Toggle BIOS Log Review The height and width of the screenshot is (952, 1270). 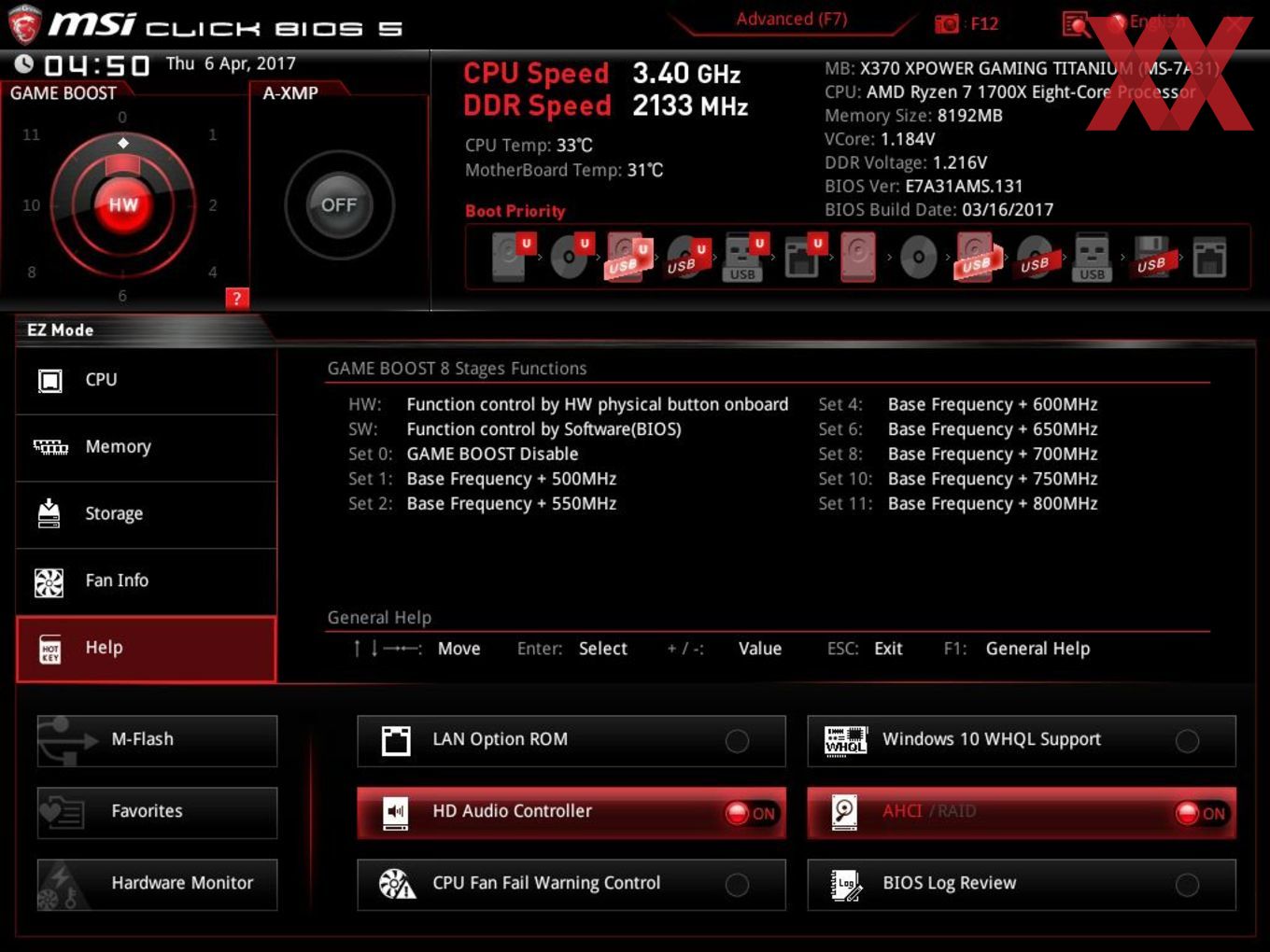tap(1188, 885)
